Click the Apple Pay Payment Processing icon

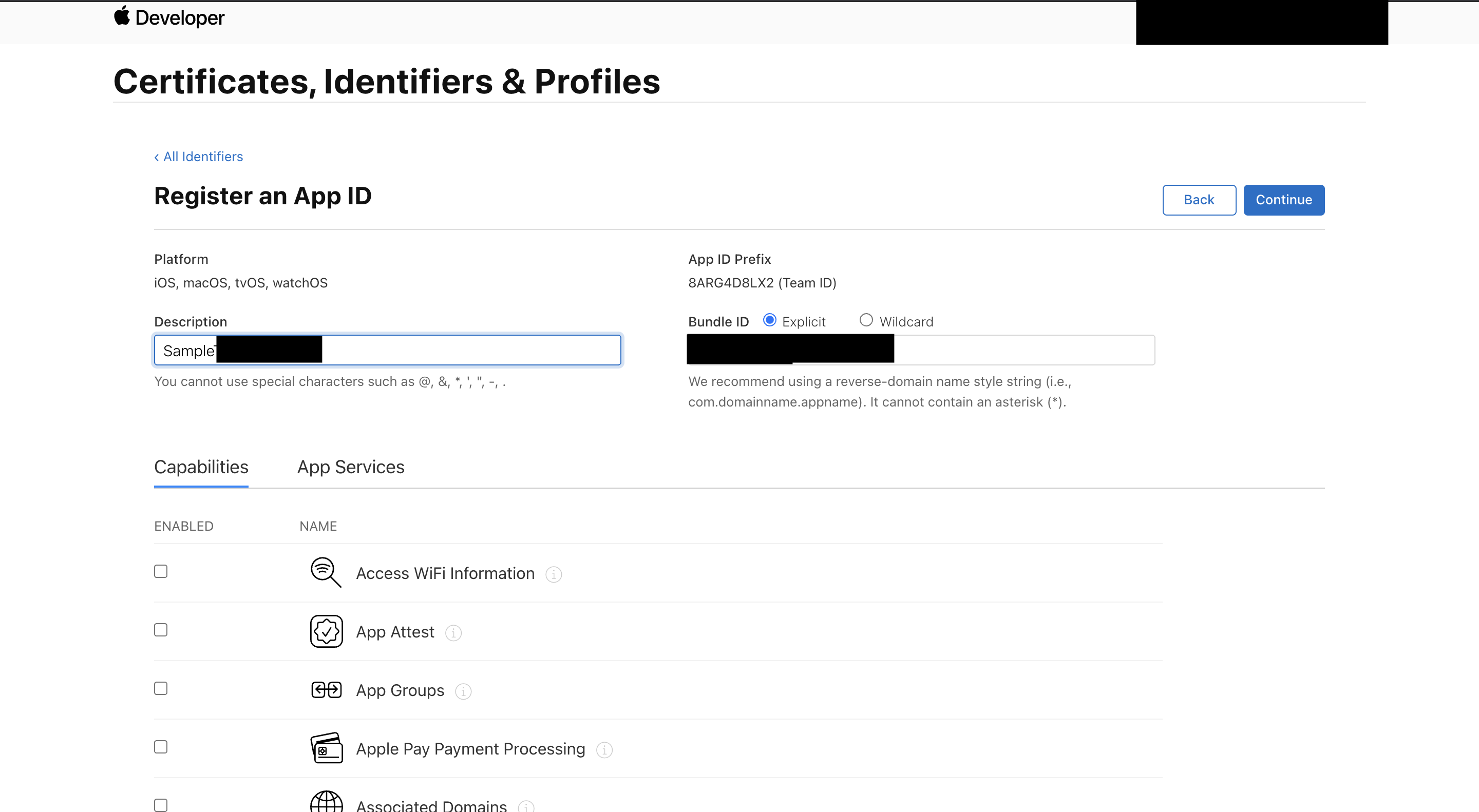pyautogui.click(x=326, y=748)
